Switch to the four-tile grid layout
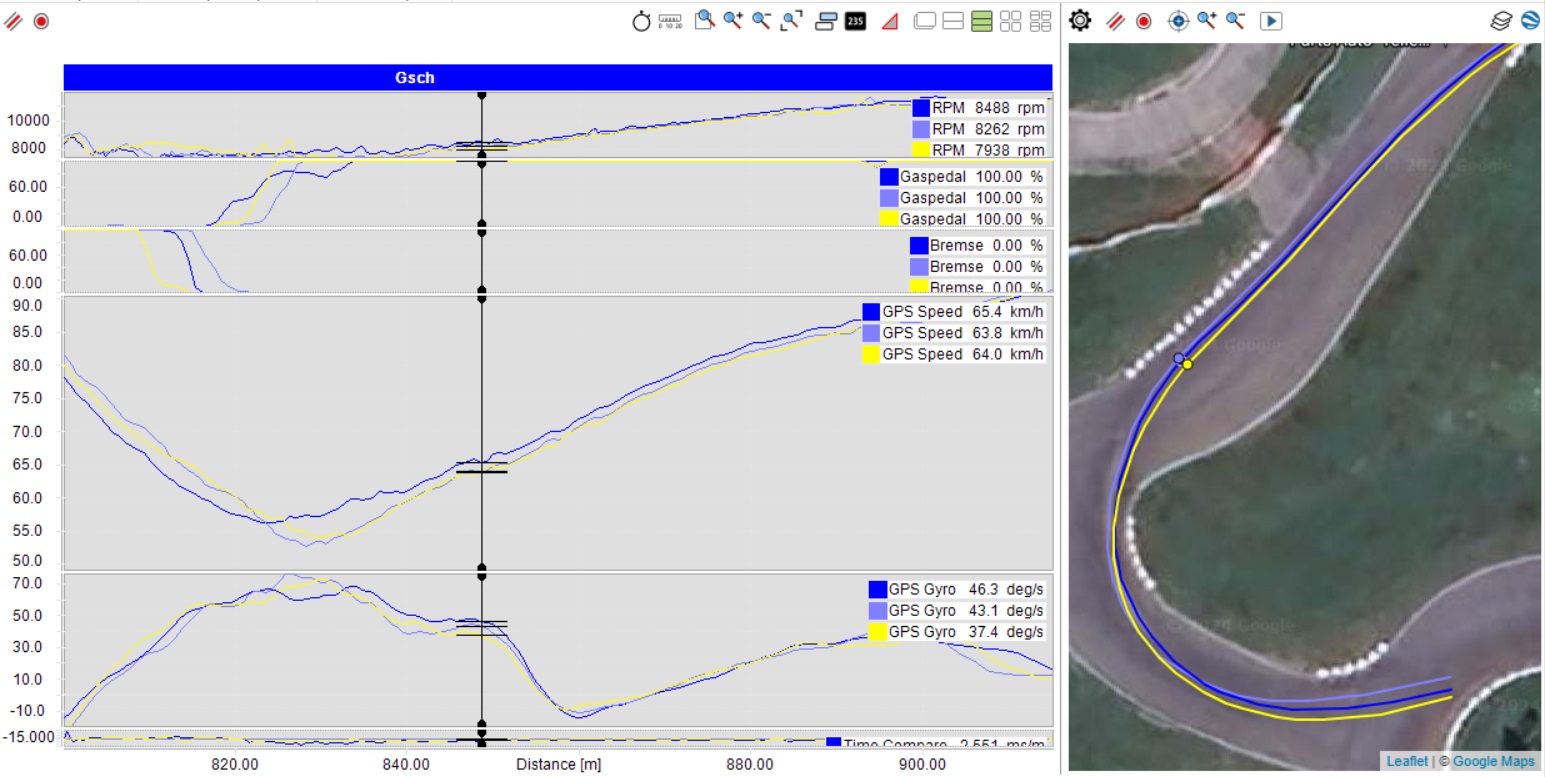Viewport: 1545px width, 777px height. click(x=1011, y=21)
